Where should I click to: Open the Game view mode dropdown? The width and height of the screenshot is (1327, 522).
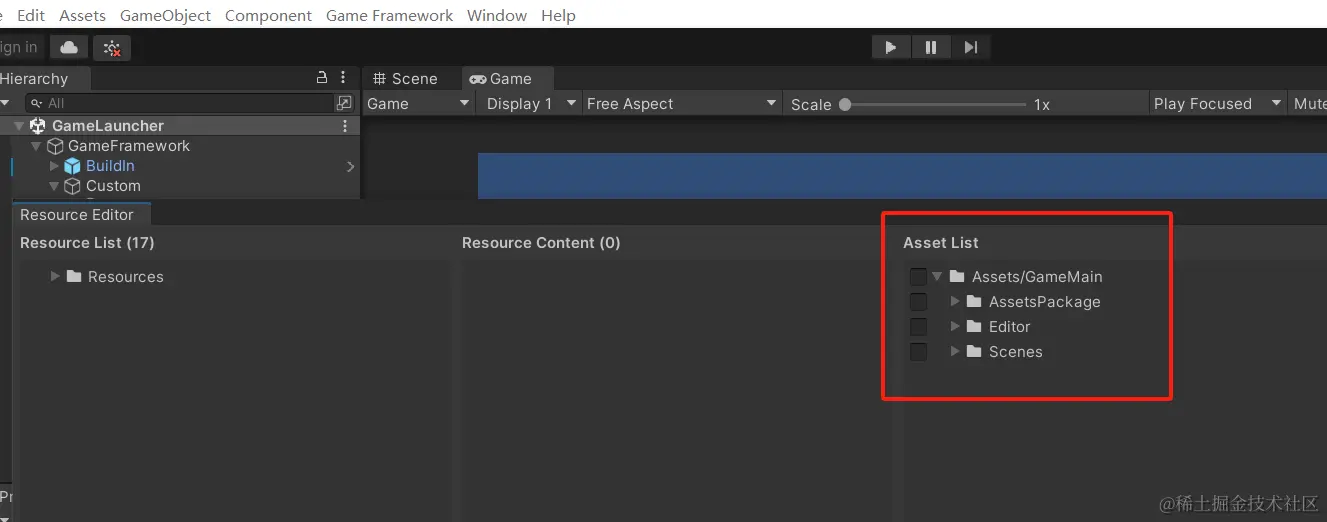coord(418,103)
